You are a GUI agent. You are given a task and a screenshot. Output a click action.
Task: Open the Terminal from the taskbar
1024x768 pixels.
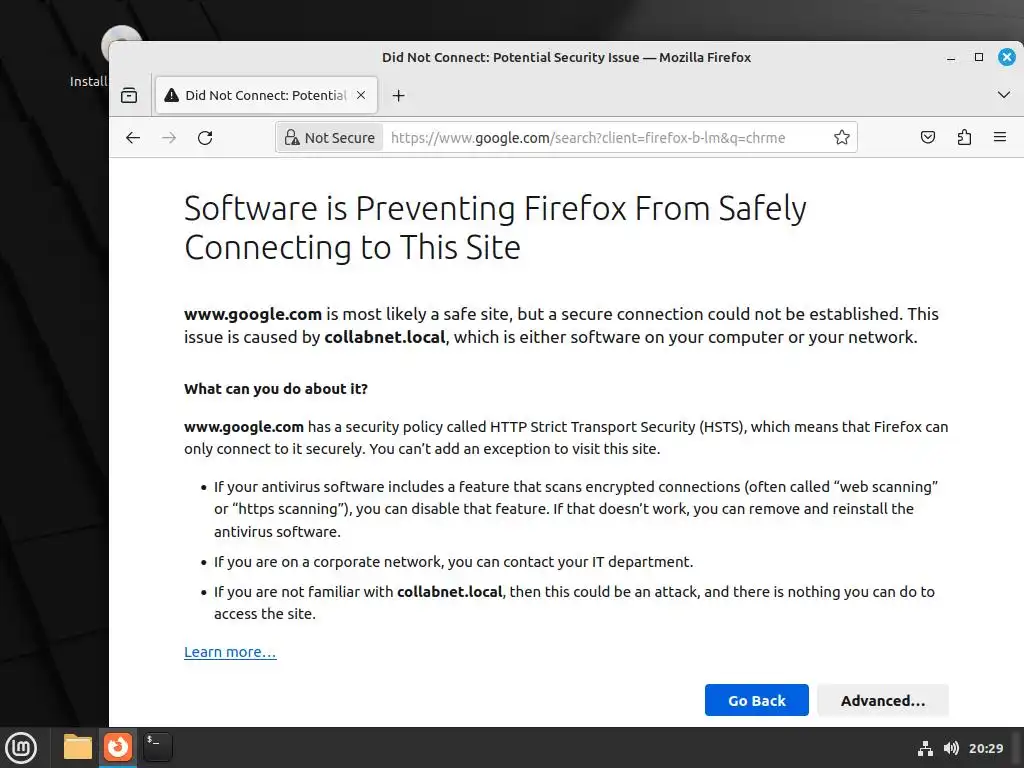click(x=158, y=747)
